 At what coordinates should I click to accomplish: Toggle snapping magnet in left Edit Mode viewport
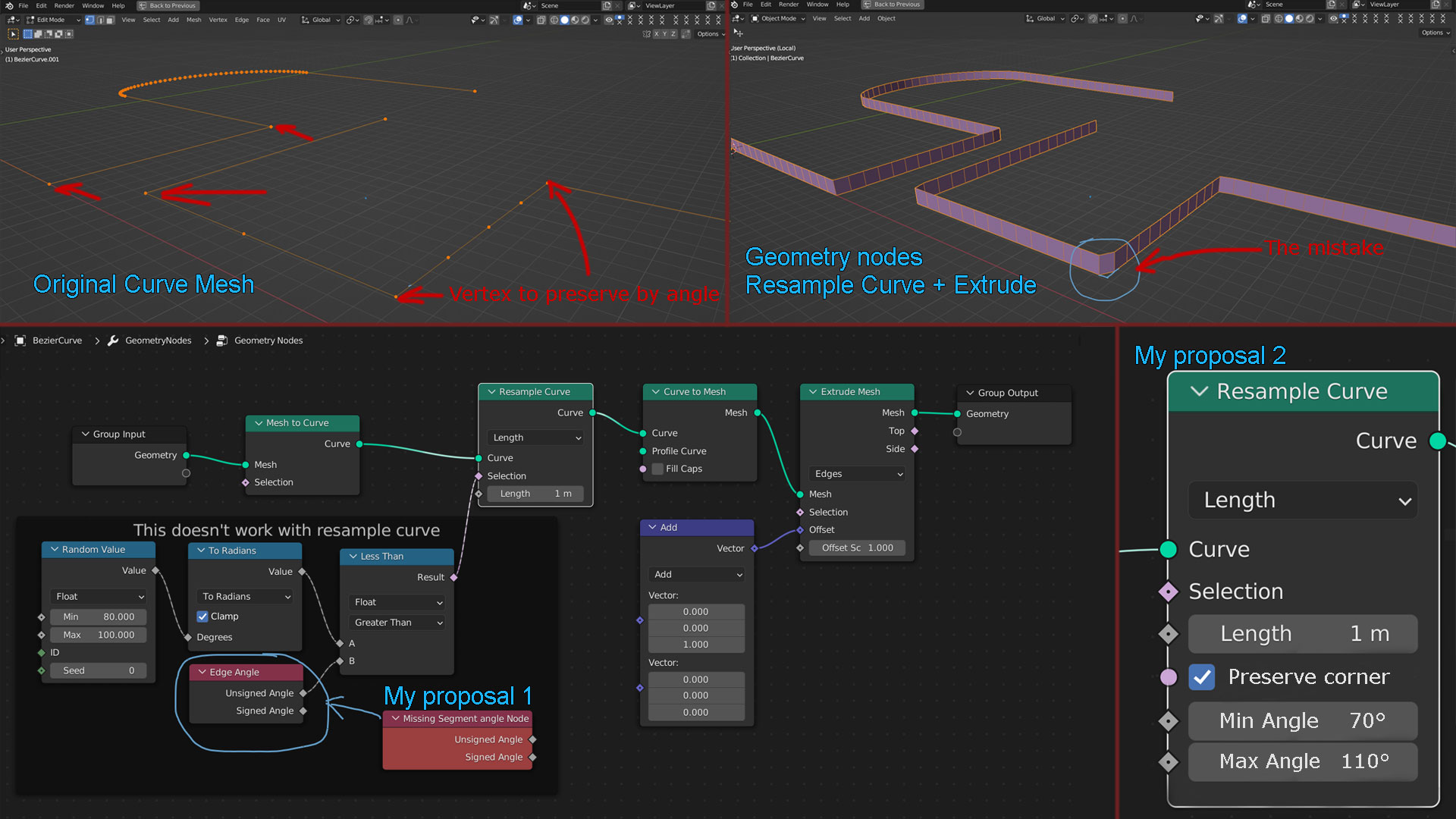(x=368, y=20)
